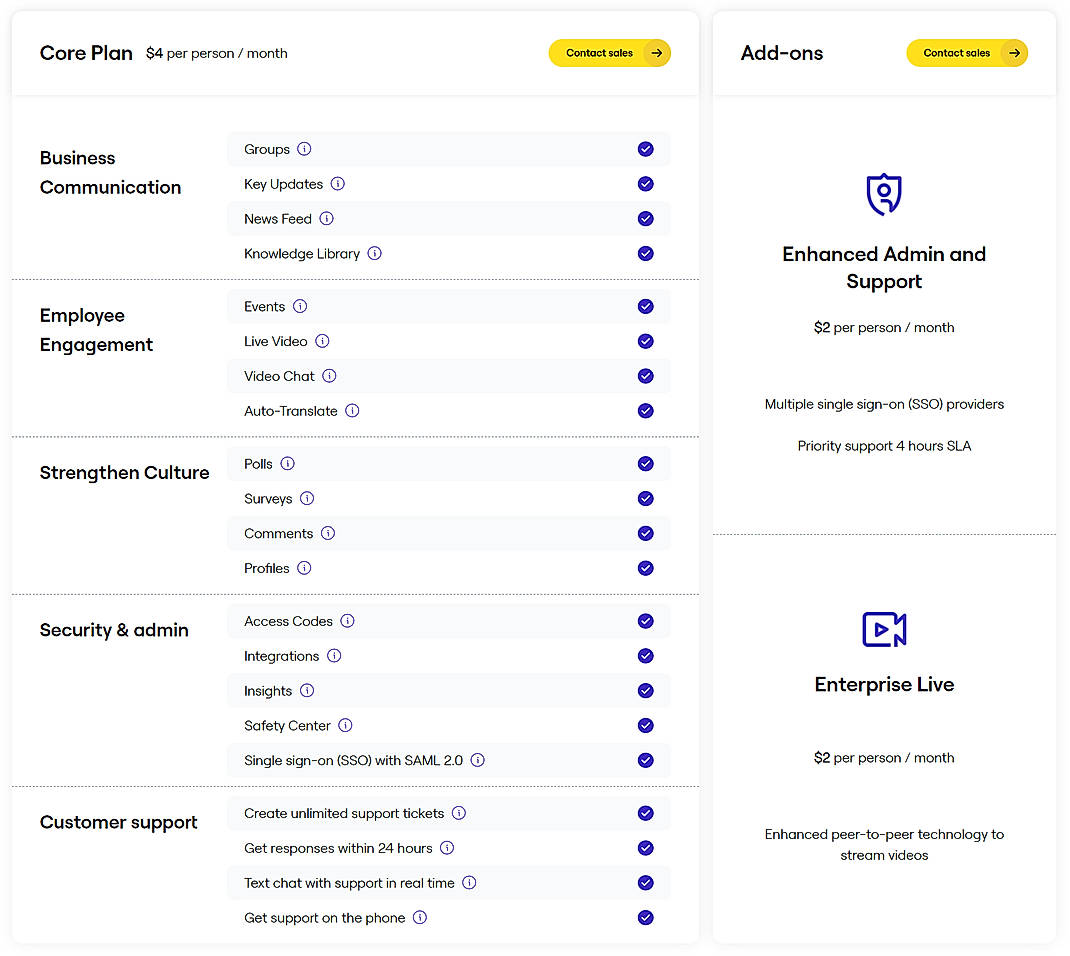Open the info icon next to Surveys
This screenshot has width=1070, height=956.
tap(307, 499)
